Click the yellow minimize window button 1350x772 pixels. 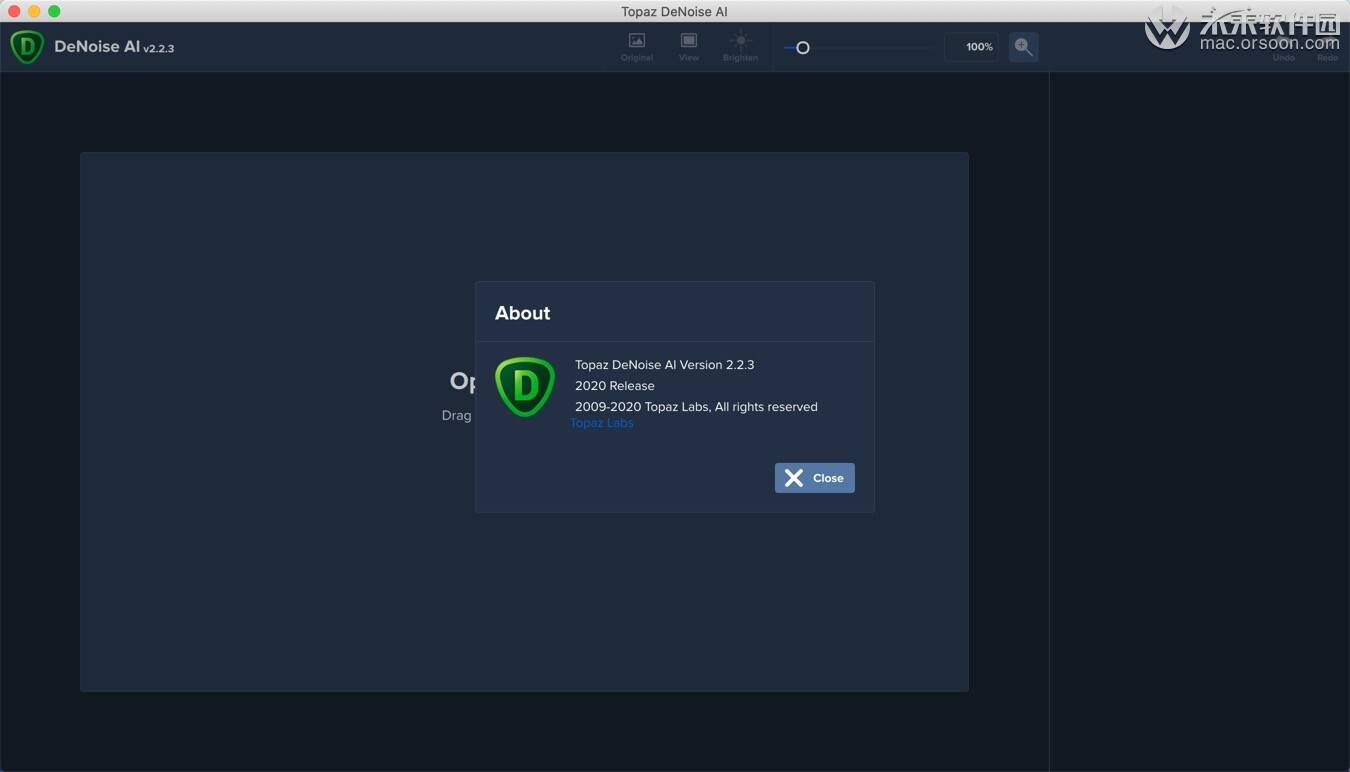(x=34, y=11)
